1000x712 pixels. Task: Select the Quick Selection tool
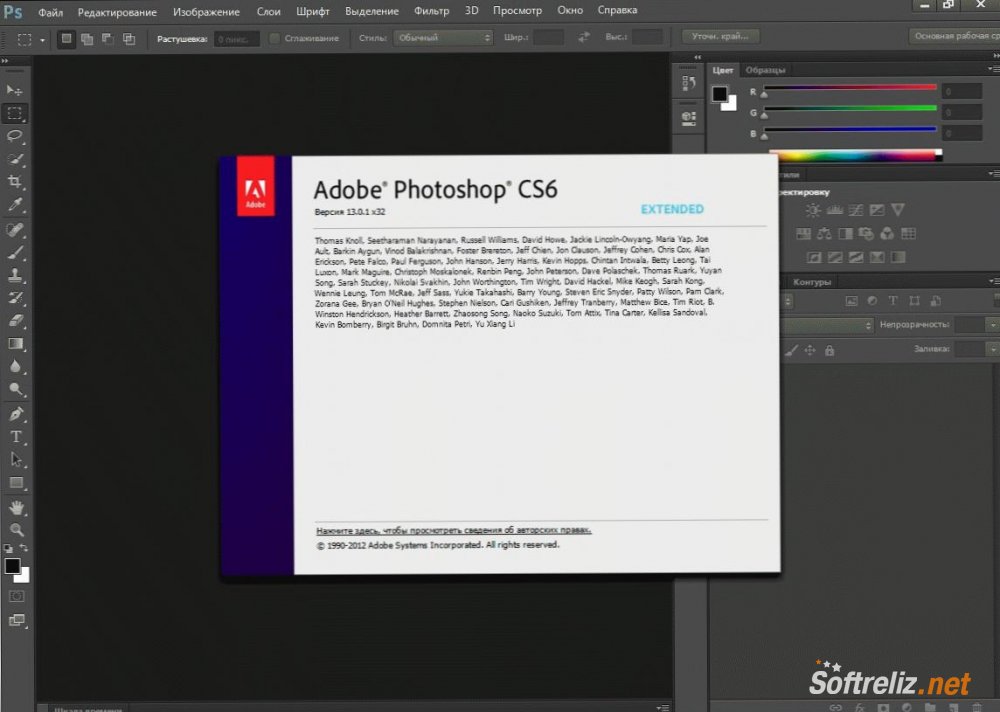(x=15, y=159)
